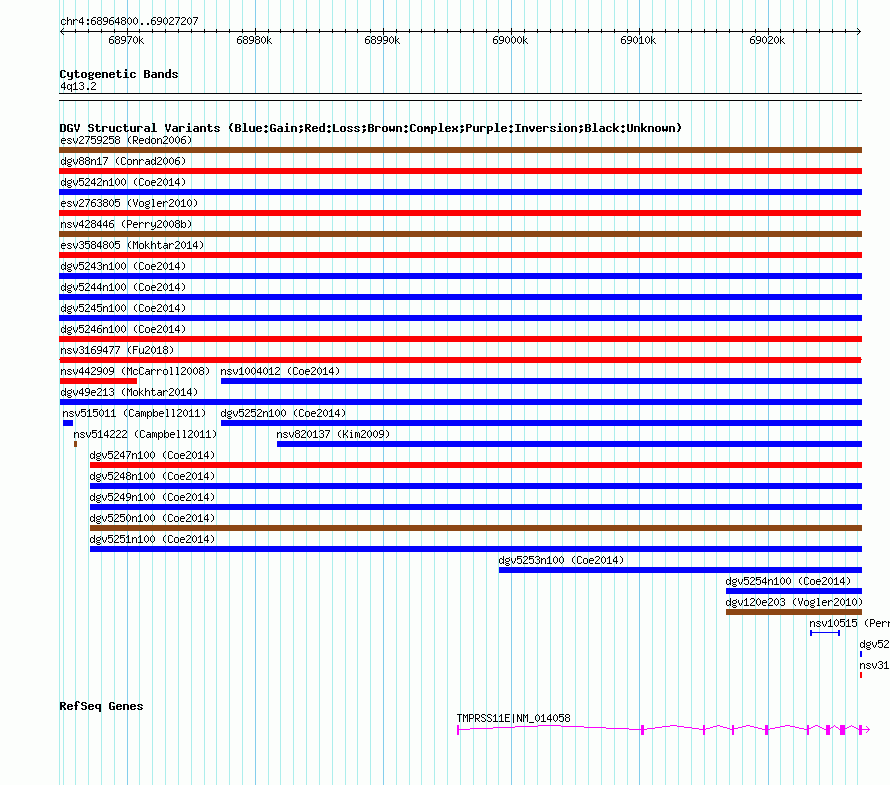Click the chr4:68964800..69027207 coordinate label
890x785 pixels.
click(x=129, y=21)
